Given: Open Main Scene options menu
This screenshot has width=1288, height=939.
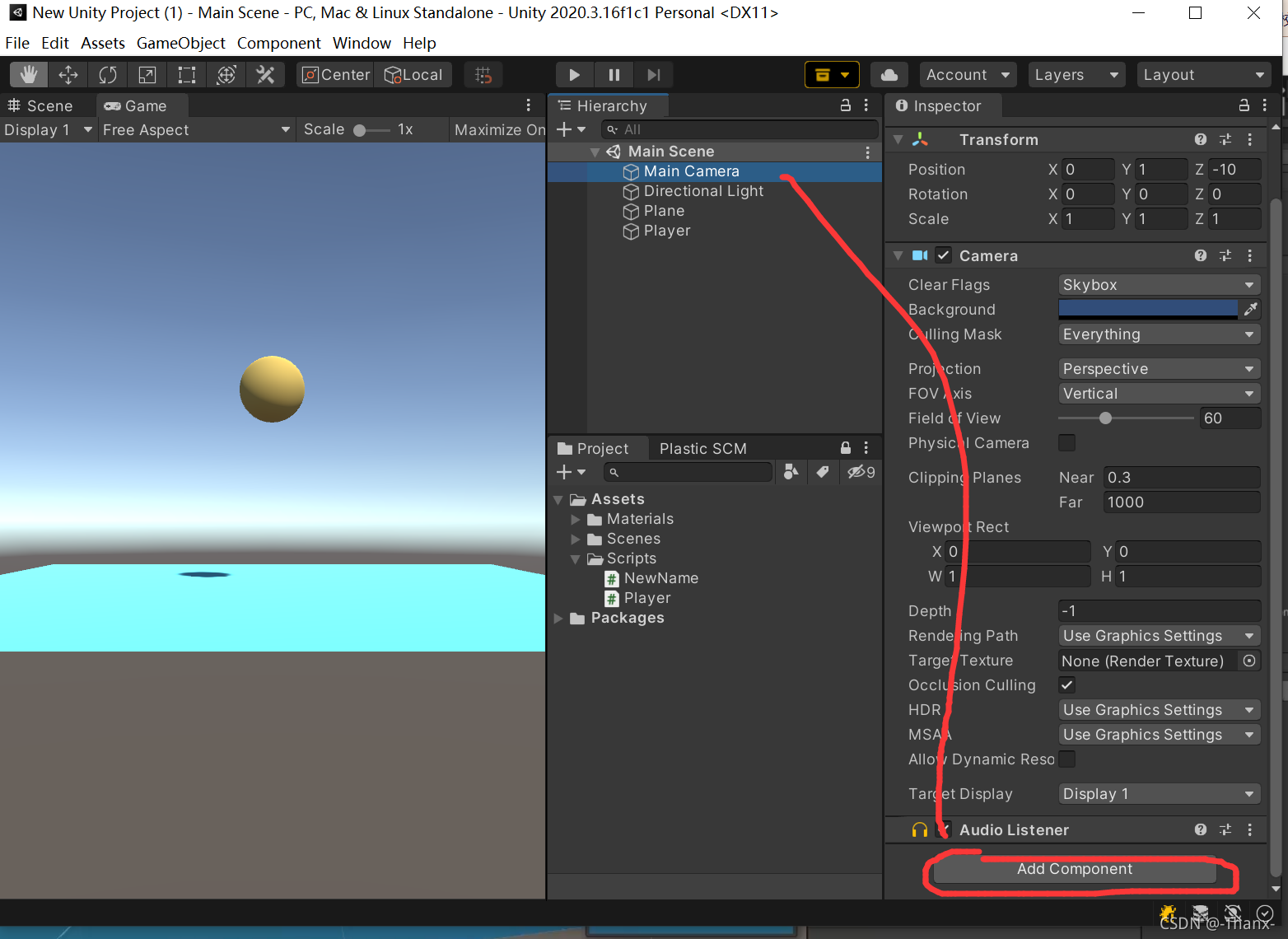Looking at the screenshot, I should [867, 152].
